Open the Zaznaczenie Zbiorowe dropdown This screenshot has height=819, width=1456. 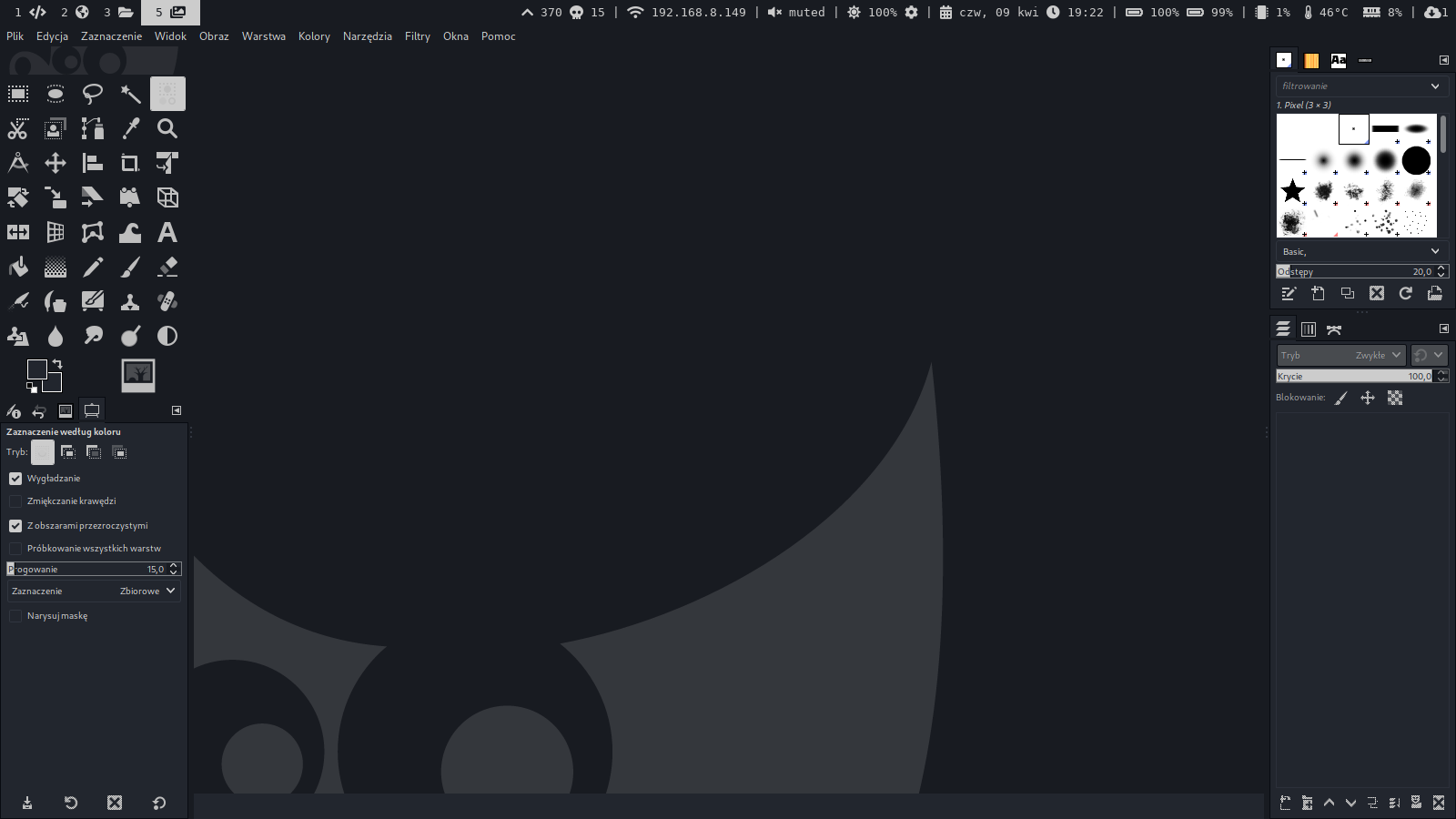94,591
